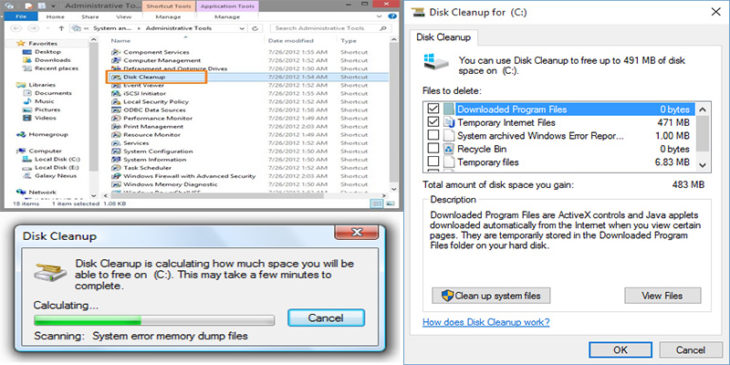Open Windows Firewall with Advanced Security icon

116,176
